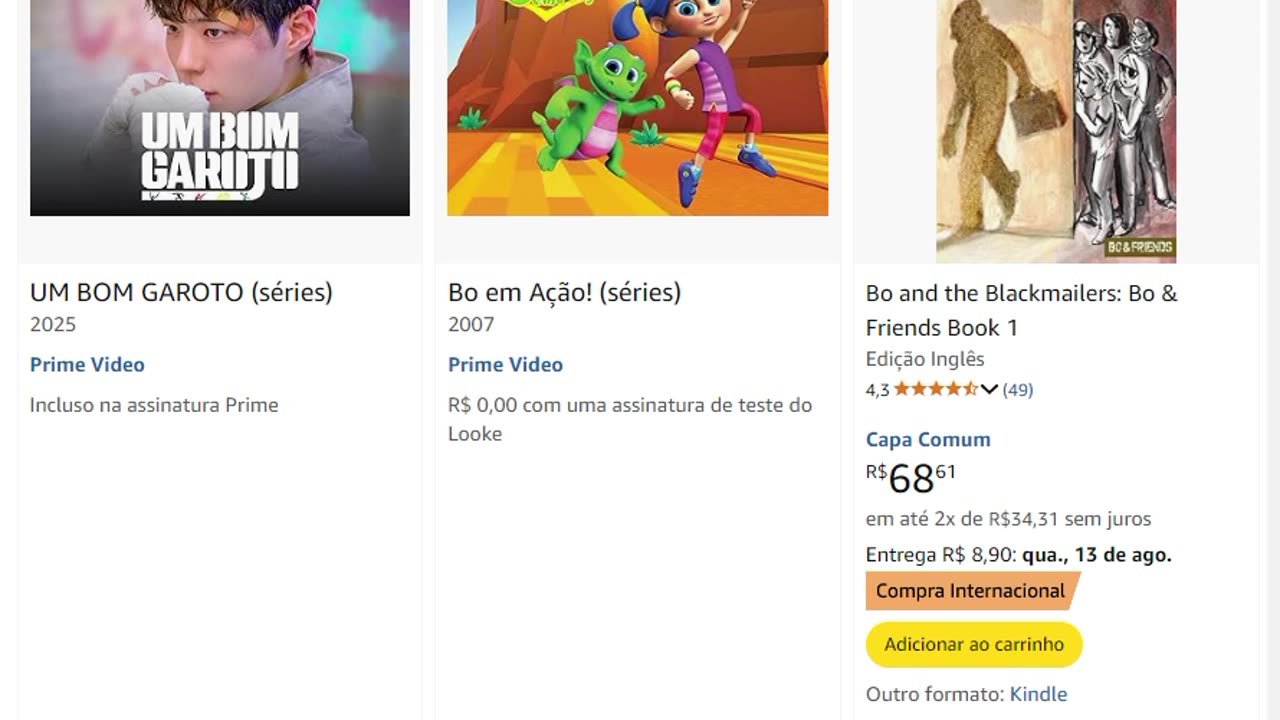Click the Adicionar ao carrinho button

pos(974,645)
